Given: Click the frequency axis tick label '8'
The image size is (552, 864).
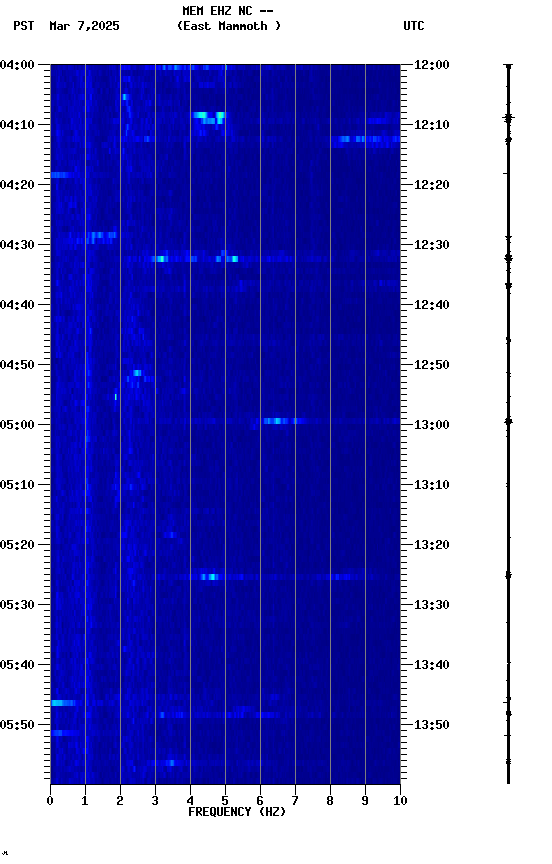Looking at the screenshot, I should (330, 801).
